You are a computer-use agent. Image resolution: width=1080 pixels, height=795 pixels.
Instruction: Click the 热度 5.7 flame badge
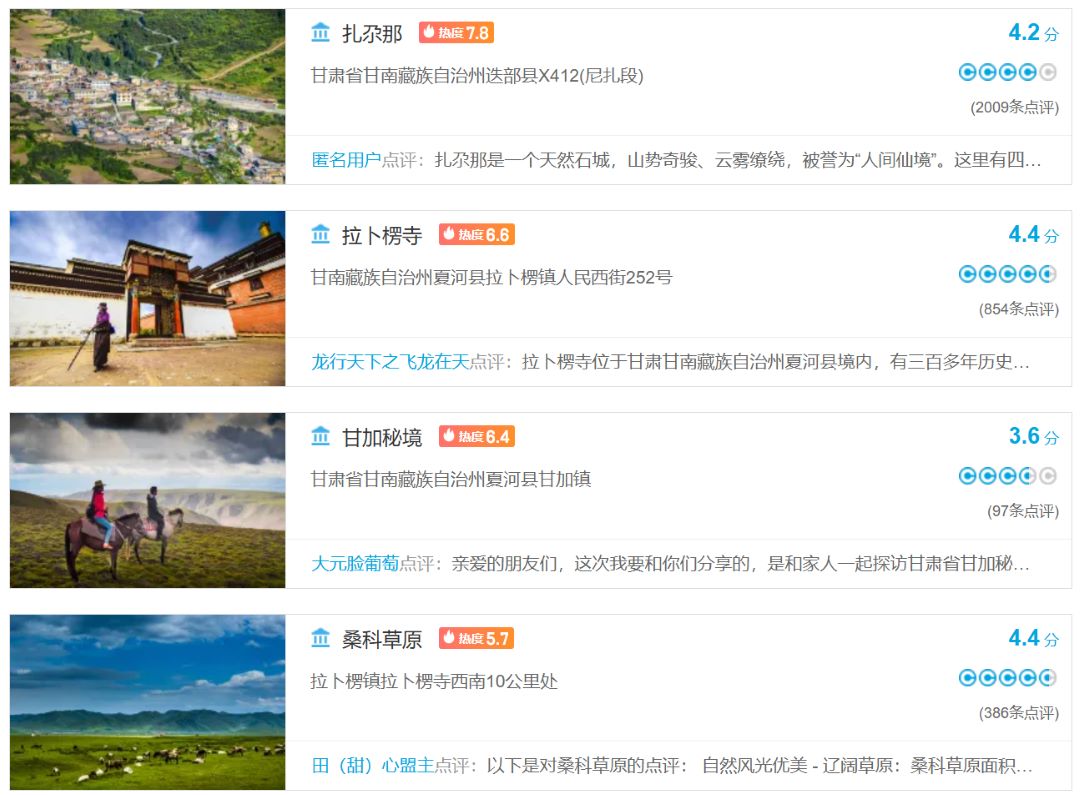click(477, 638)
